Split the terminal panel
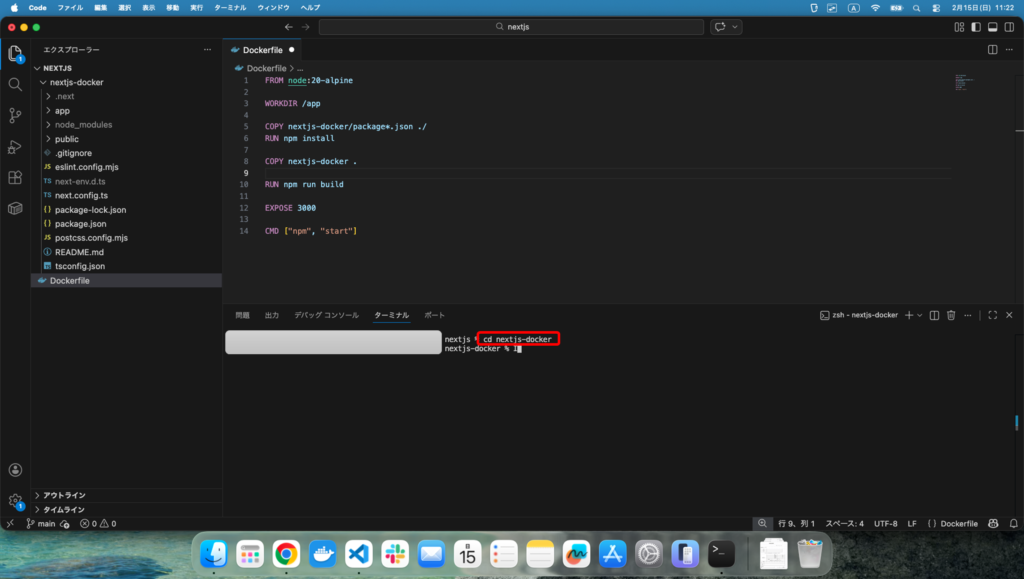The height and width of the screenshot is (579, 1024). click(934, 315)
